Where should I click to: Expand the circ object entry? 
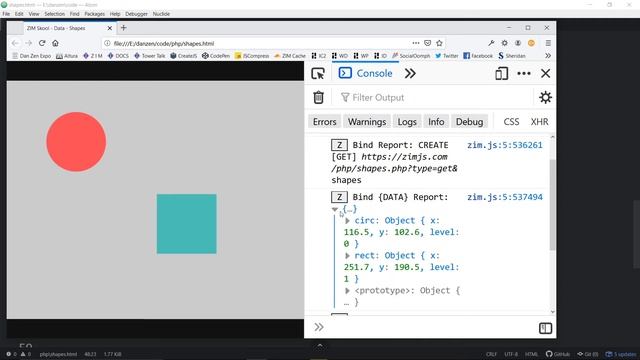click(347, 221)
